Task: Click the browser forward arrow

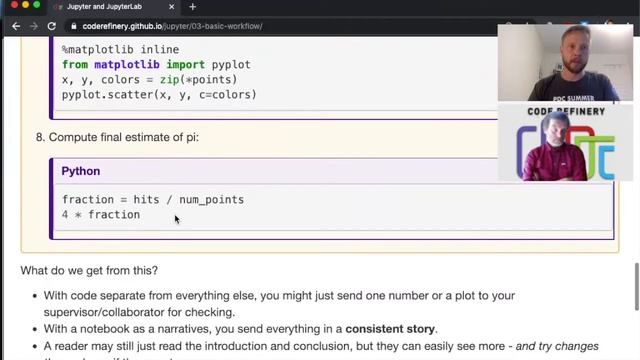Action: point(34,26)
